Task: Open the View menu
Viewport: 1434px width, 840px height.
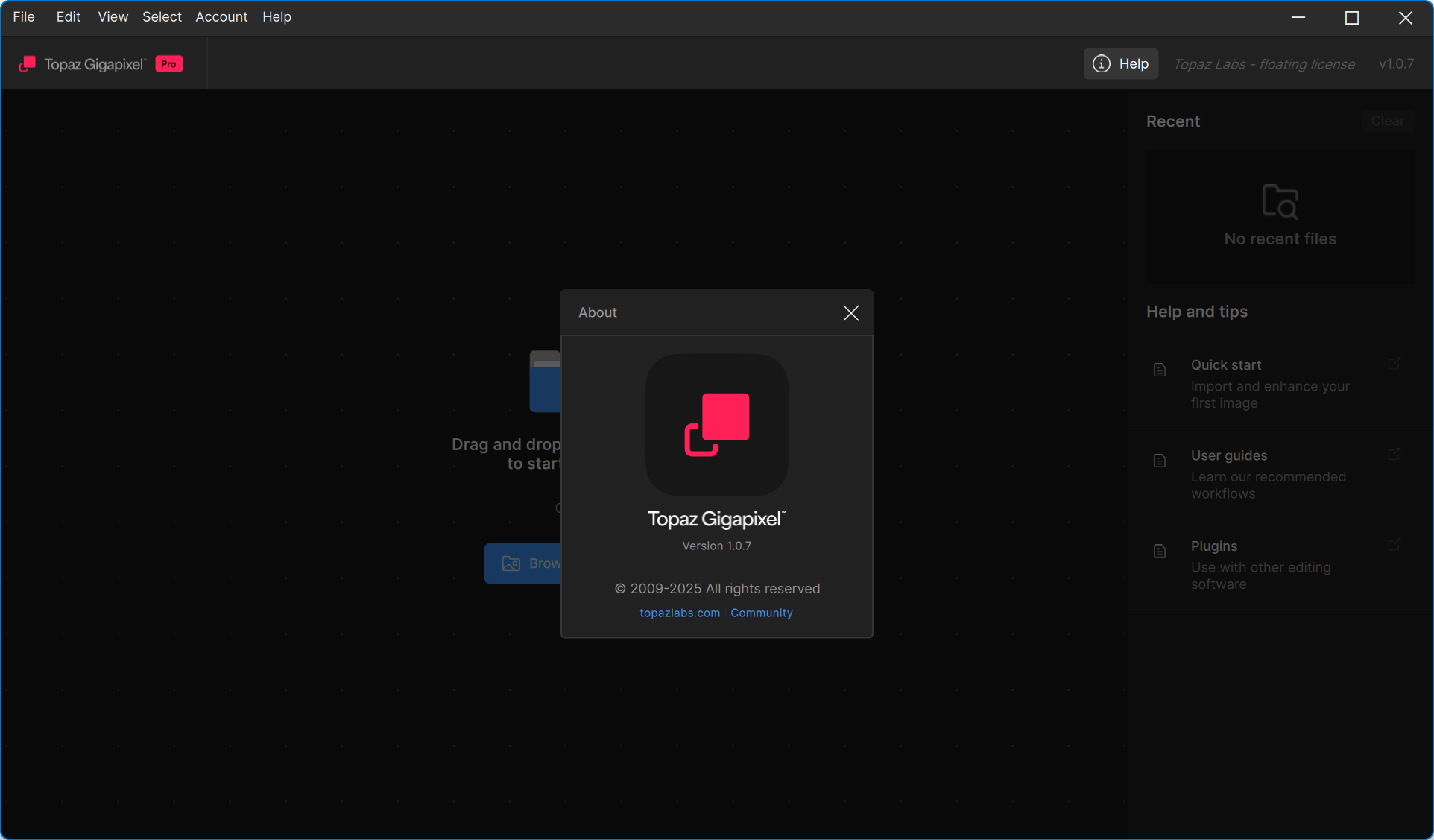Action: pos(113,16)
